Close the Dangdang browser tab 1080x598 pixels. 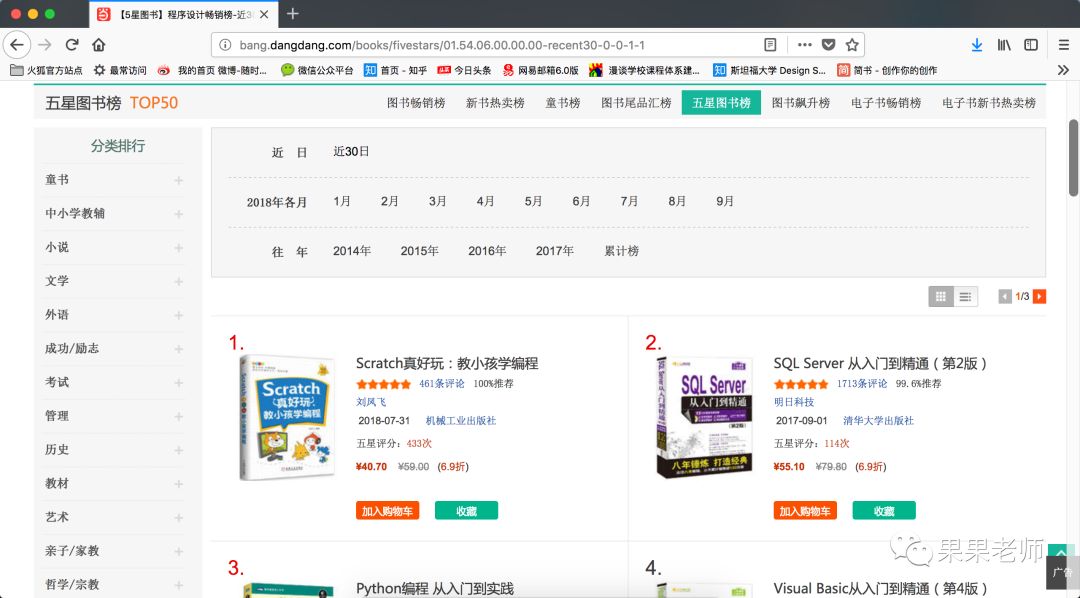tap(264, 14)
